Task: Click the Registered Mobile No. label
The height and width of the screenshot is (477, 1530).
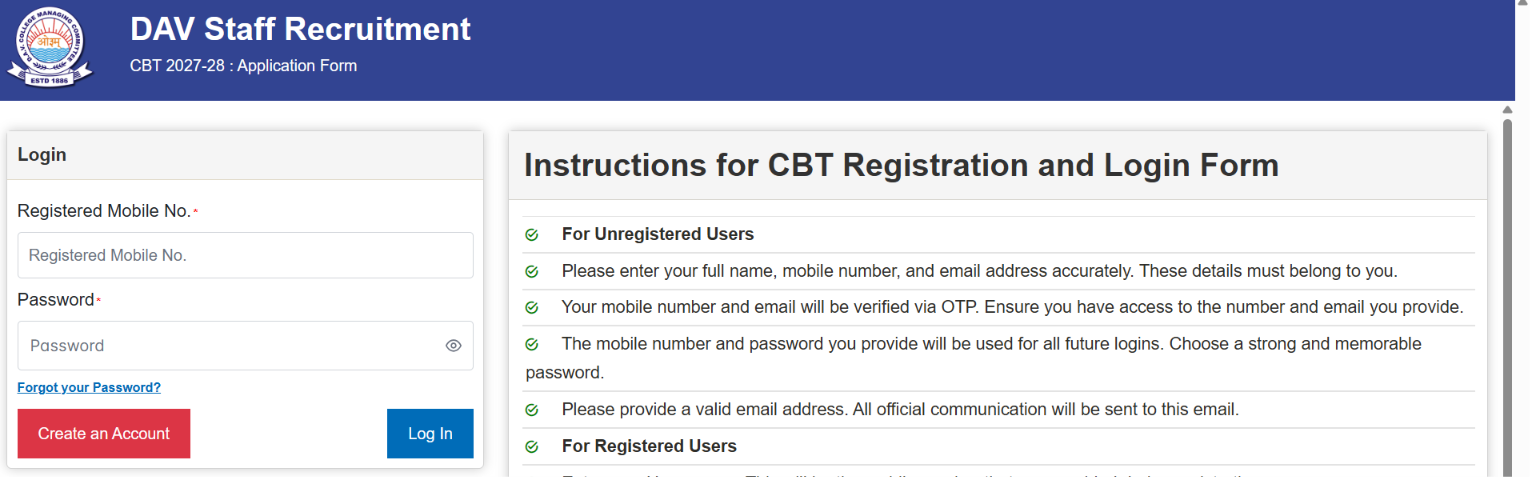Action: 104,211
